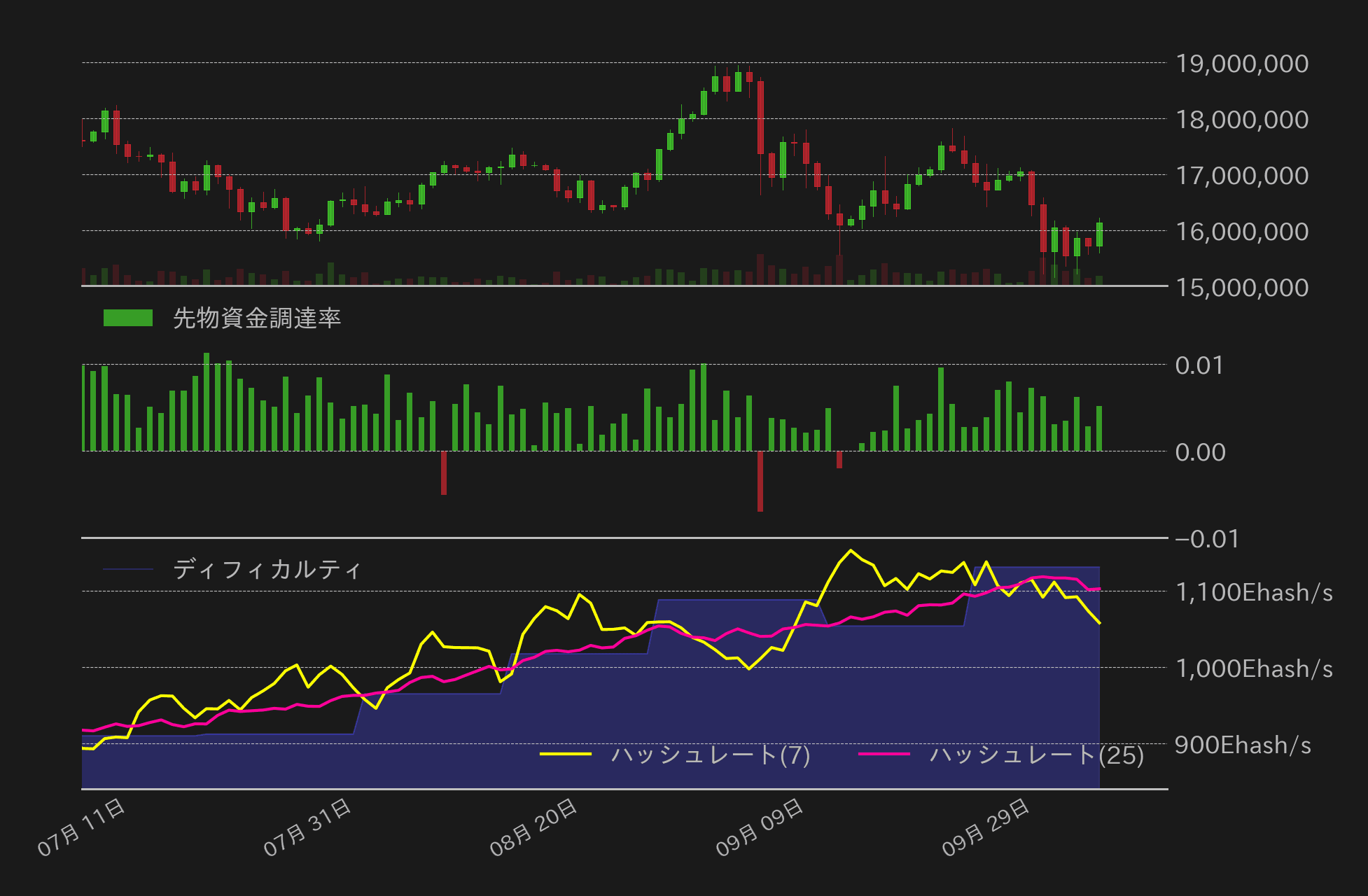Click the deepest red negative funding bar

coord(760,483)
